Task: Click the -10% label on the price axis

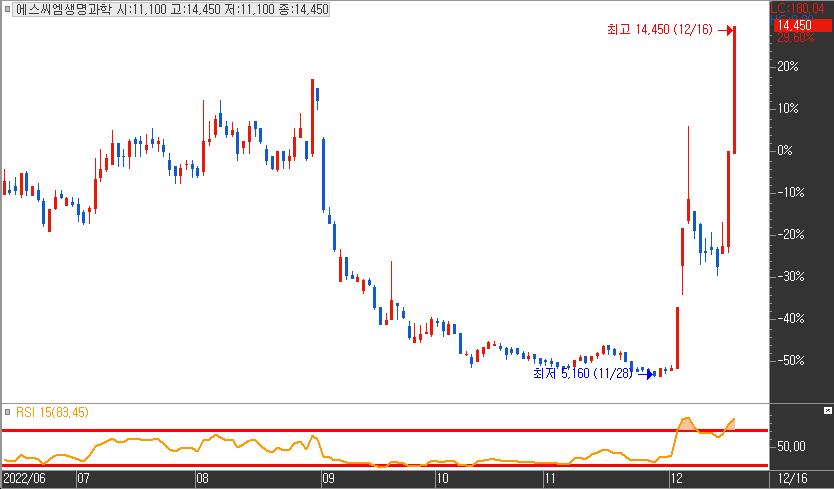Action: pyautogui.click(x=791, y=193)
